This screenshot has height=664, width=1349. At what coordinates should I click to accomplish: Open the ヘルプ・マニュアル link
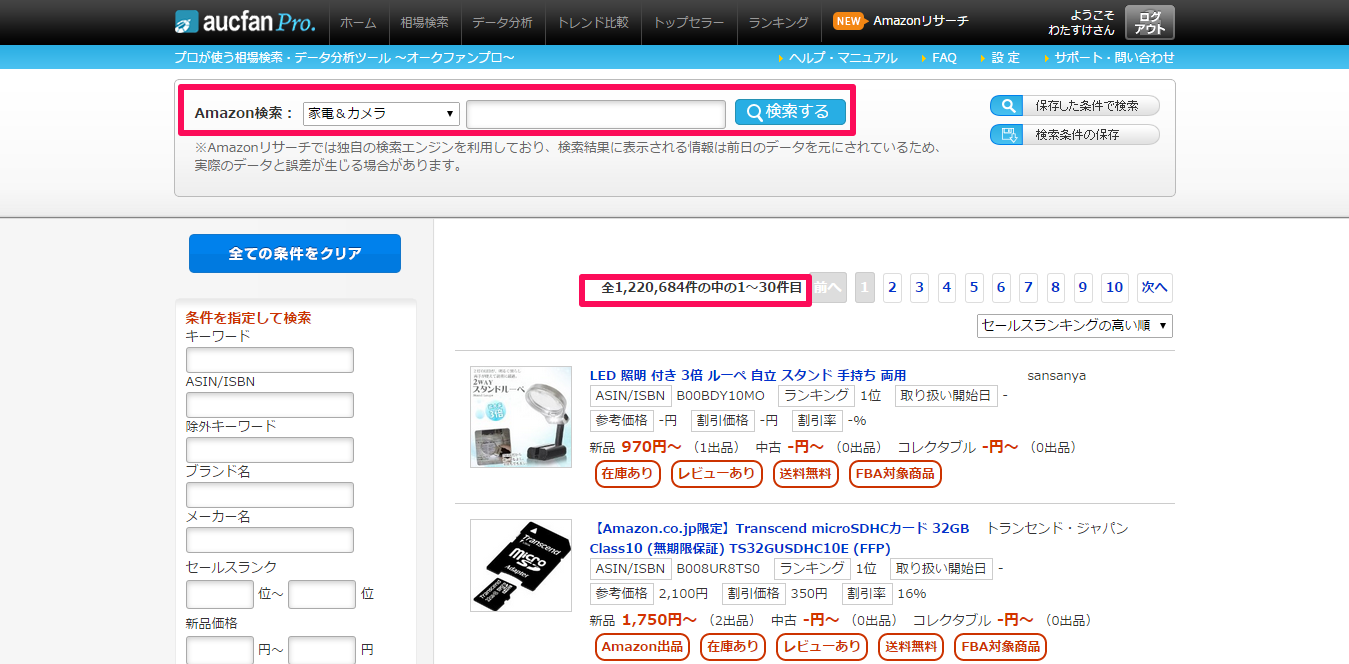tap(842, 58)
